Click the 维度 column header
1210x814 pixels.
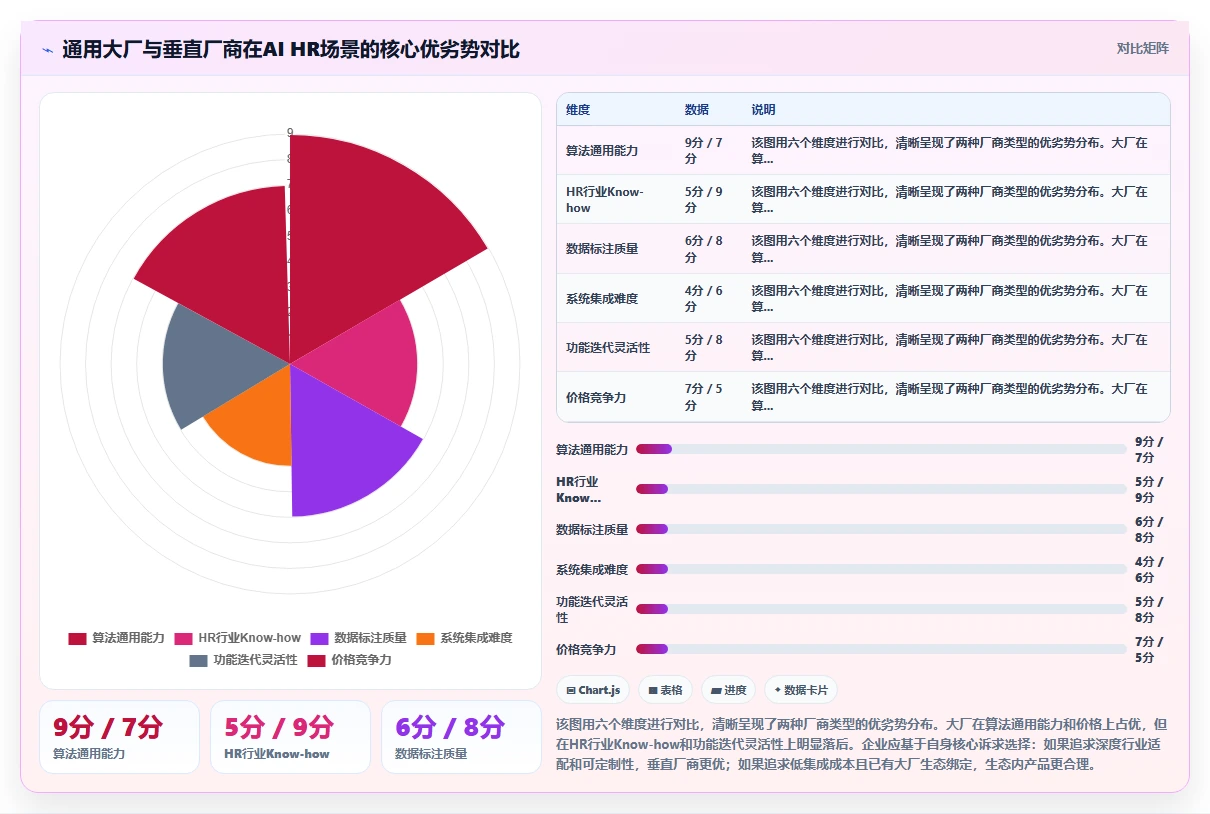point(578,110)
